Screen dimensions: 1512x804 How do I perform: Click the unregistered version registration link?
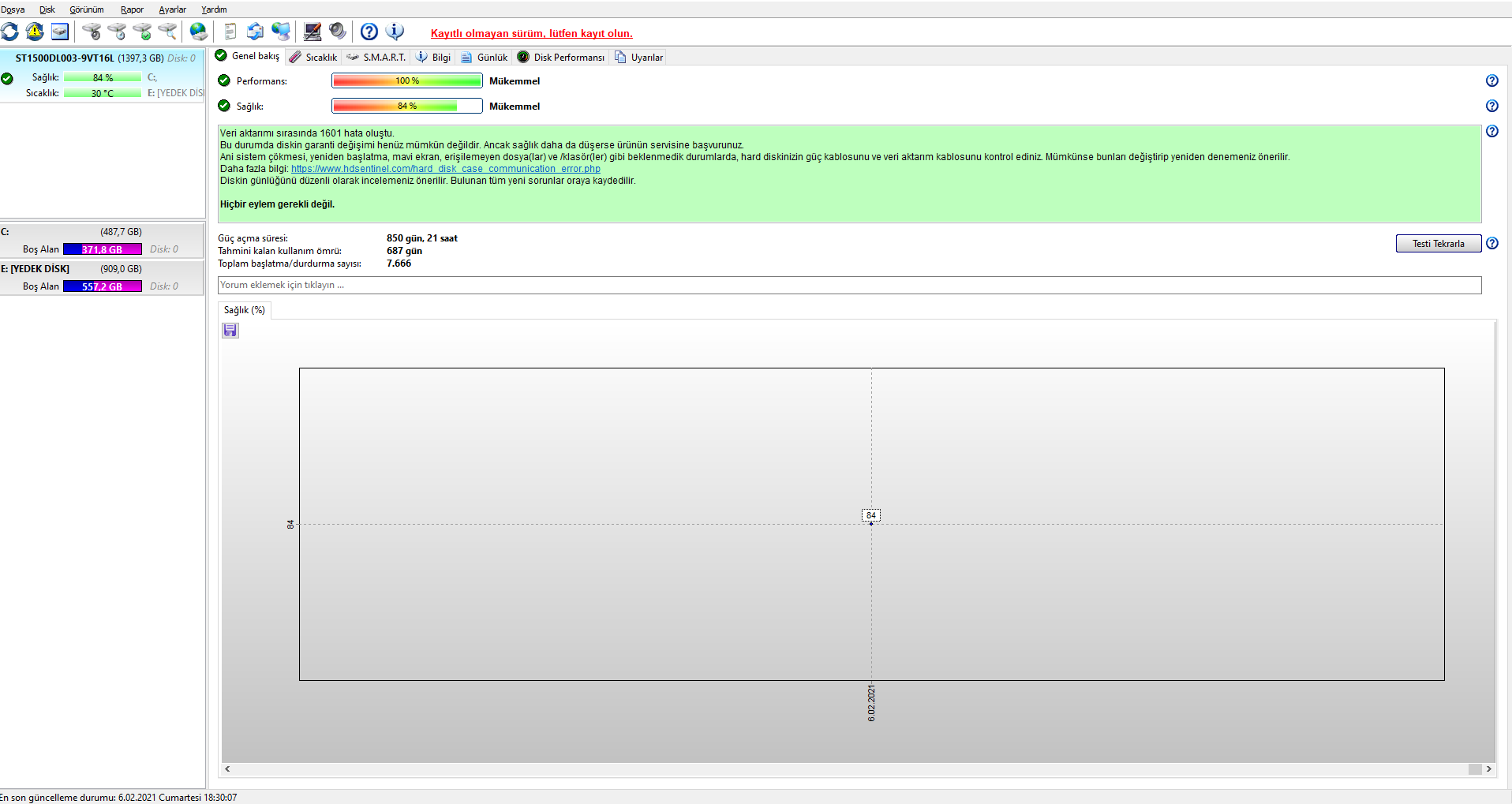coord(532,33)
